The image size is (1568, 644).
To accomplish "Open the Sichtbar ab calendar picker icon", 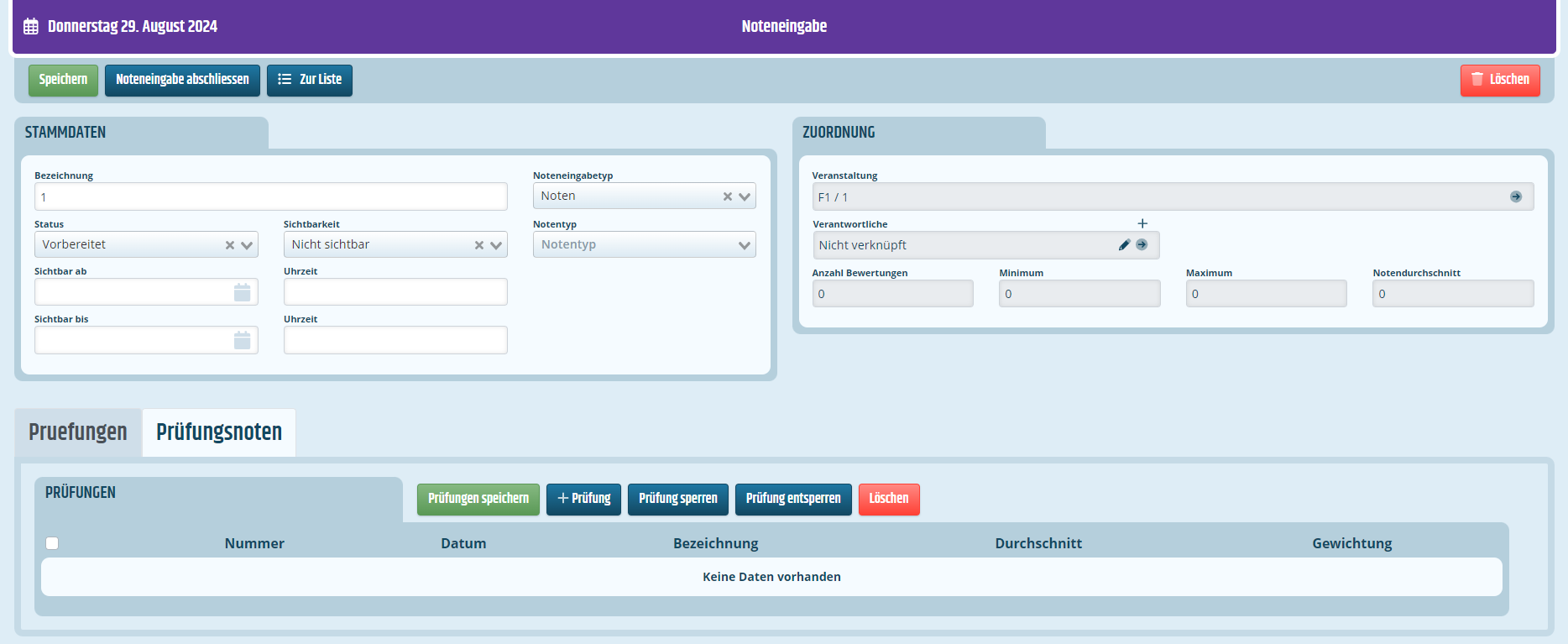I will [242, 292].
